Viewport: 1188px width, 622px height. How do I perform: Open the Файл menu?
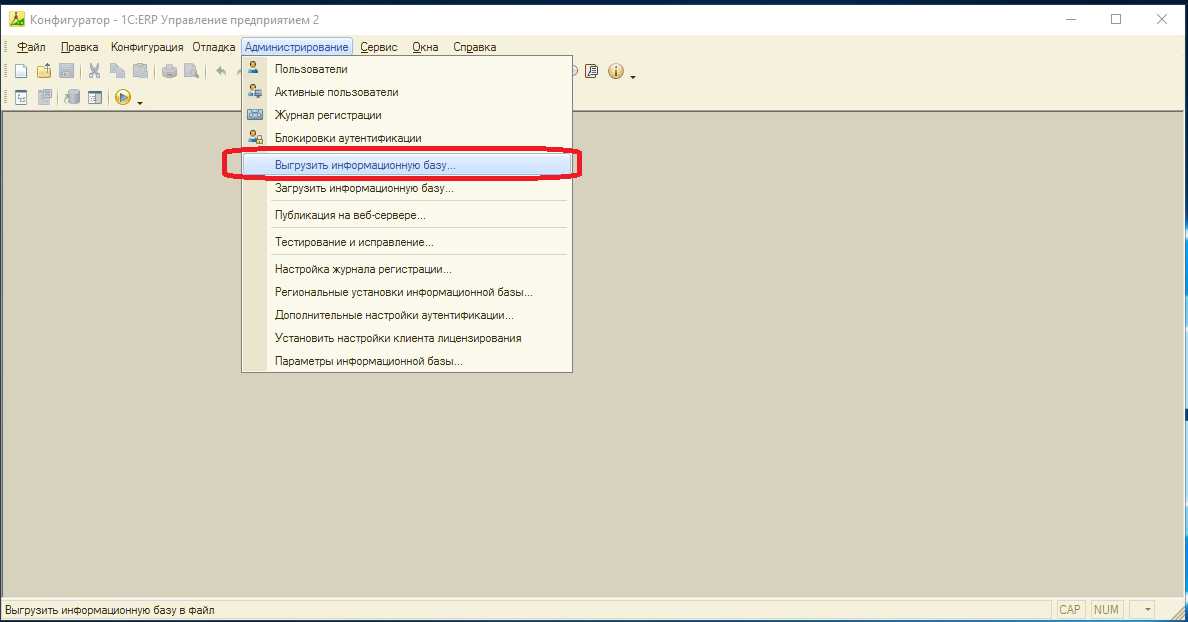[x=31, y=47]
